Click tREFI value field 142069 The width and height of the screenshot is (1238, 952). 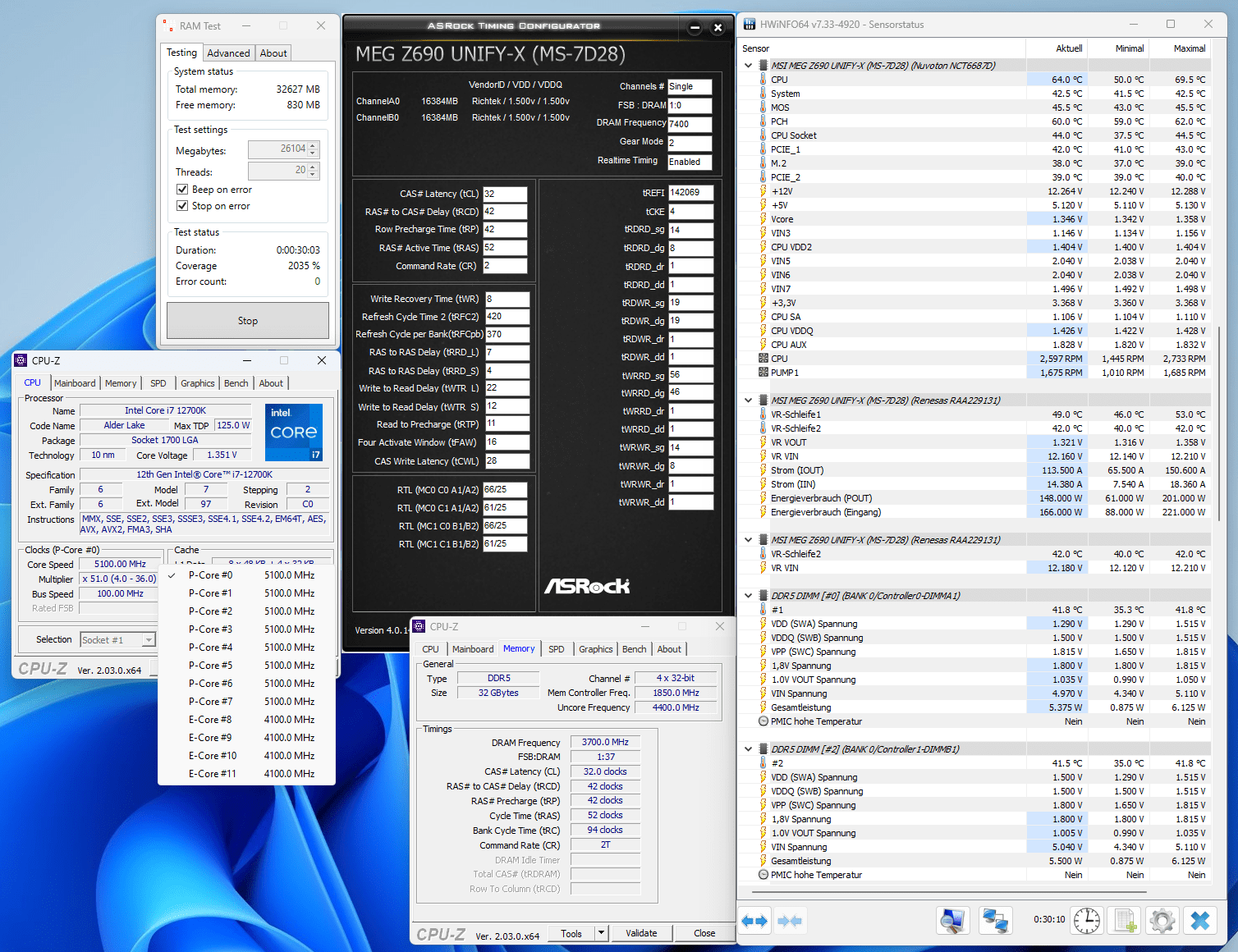[x=691, y=193]
